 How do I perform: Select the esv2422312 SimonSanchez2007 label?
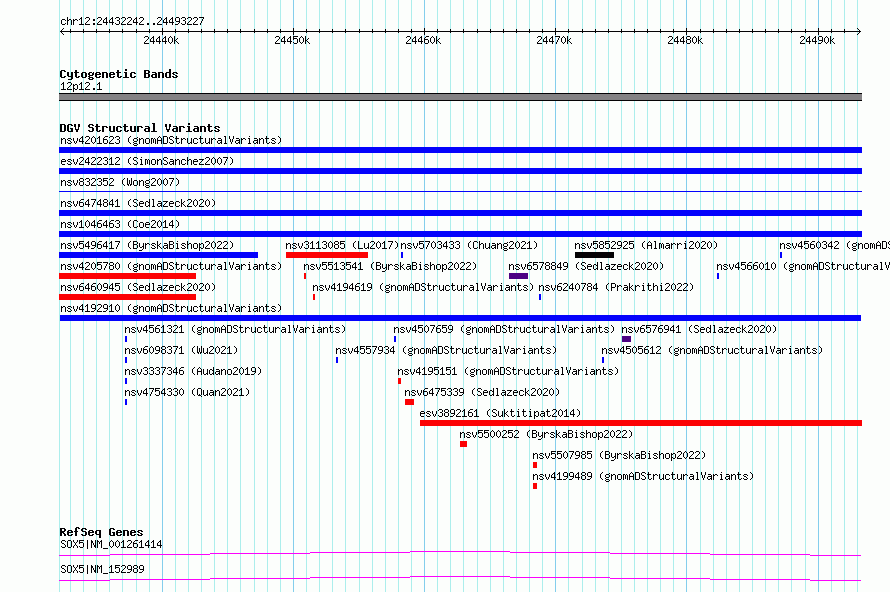147,161
